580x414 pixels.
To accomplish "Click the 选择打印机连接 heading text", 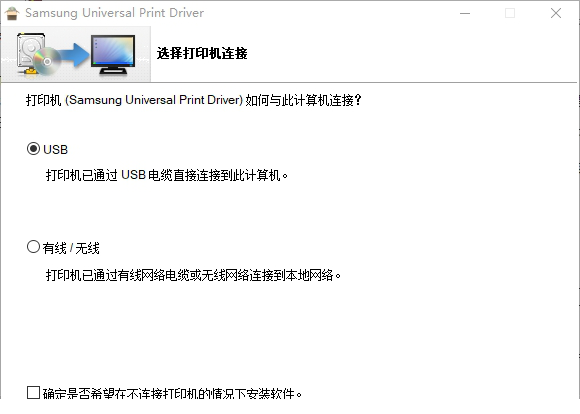I will pos(202,53).
